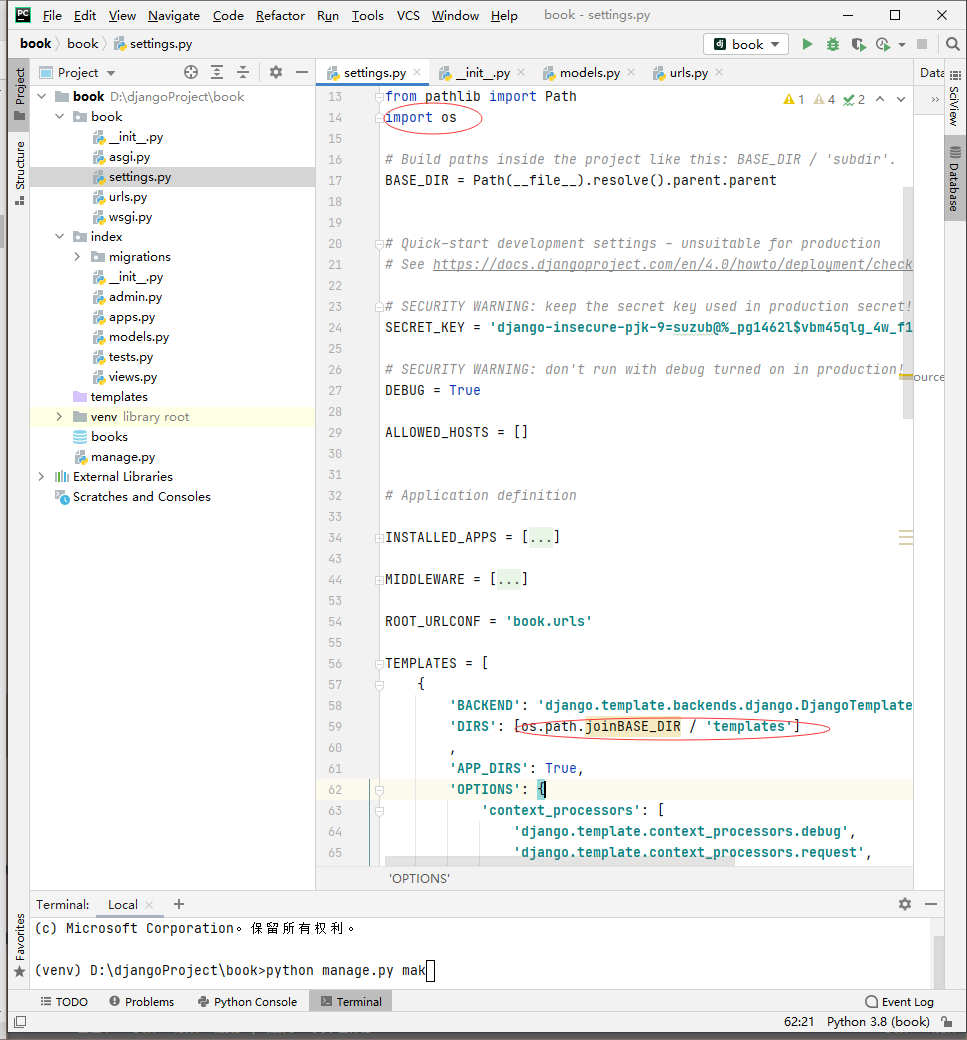
Task: Expand the migrations folder
Action: [78, 257]
